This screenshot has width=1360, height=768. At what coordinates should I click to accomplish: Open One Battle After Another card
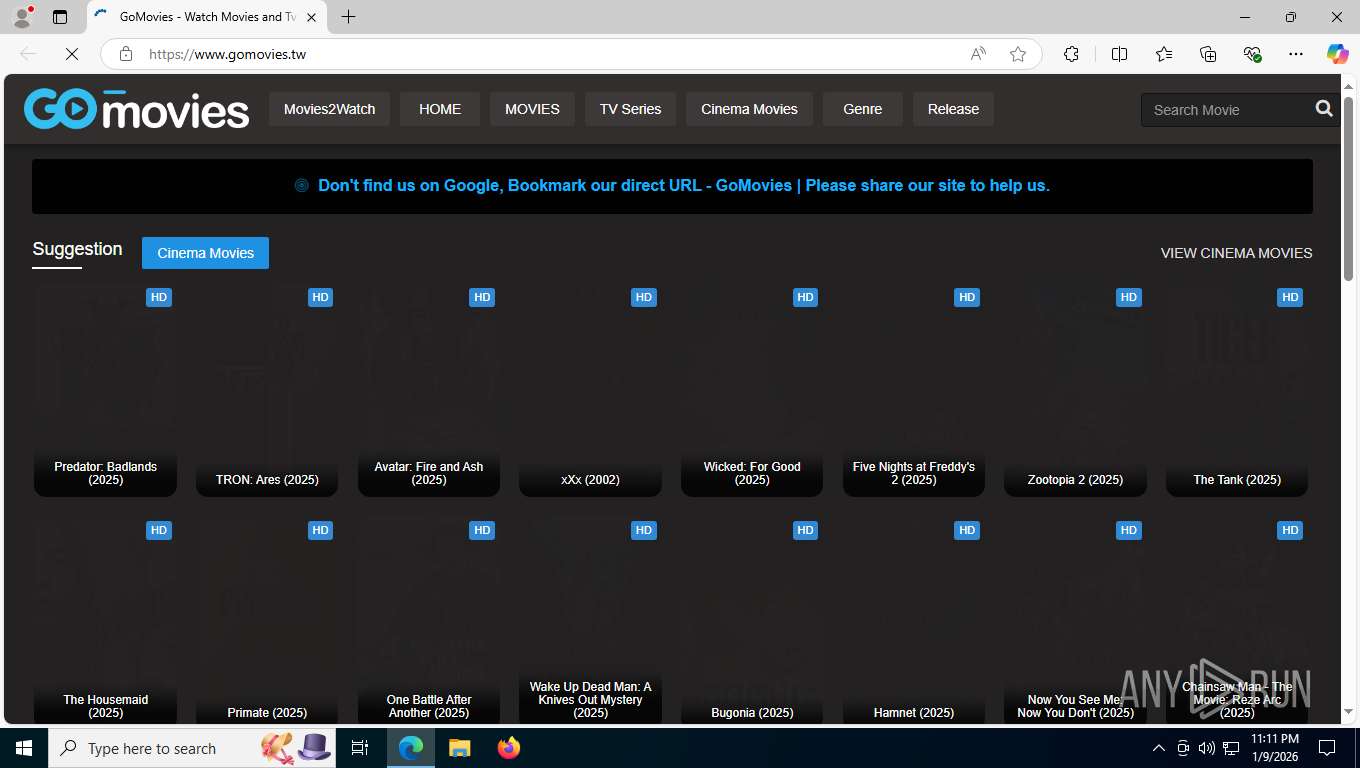pos(429,620)
